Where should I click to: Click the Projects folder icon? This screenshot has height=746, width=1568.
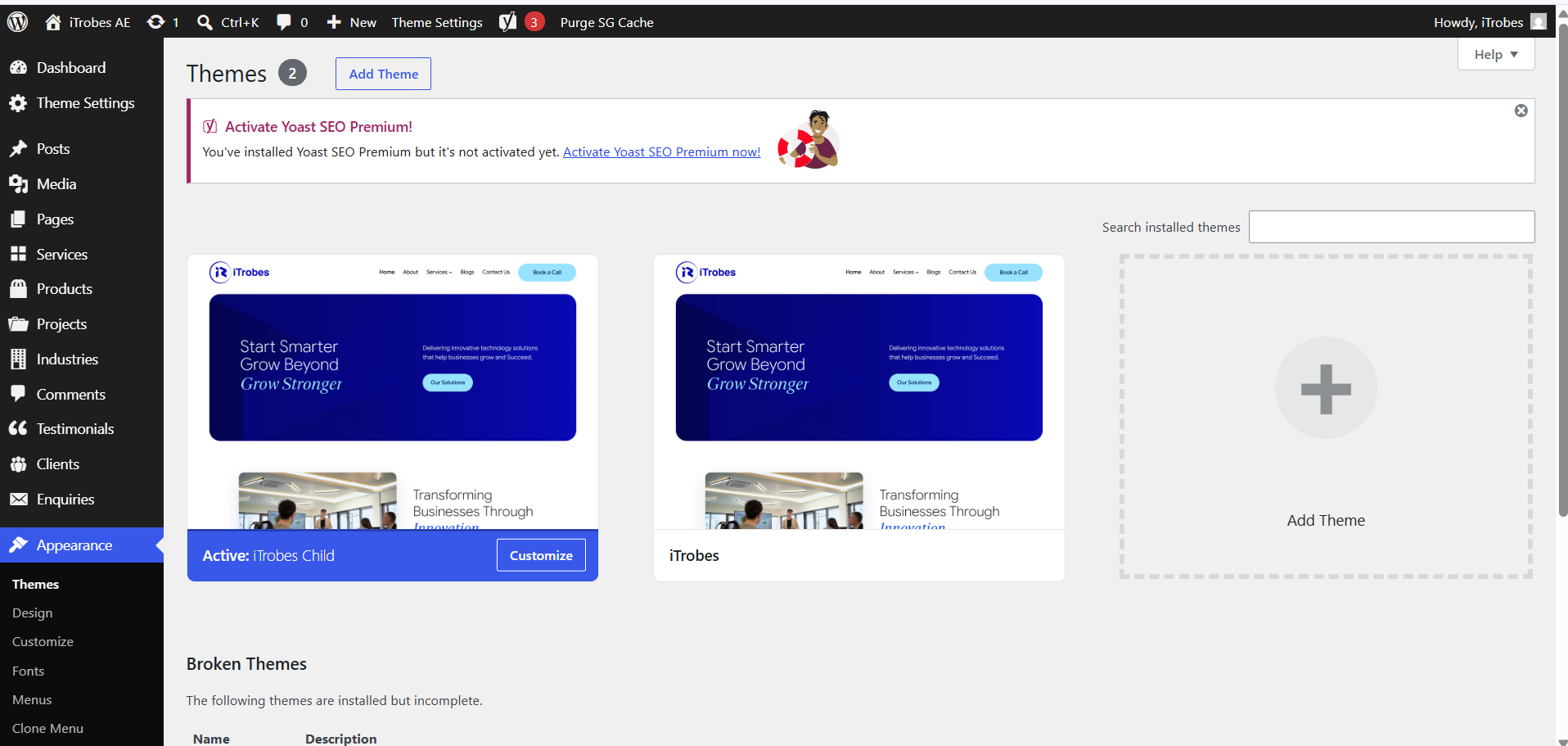(18, 324)
